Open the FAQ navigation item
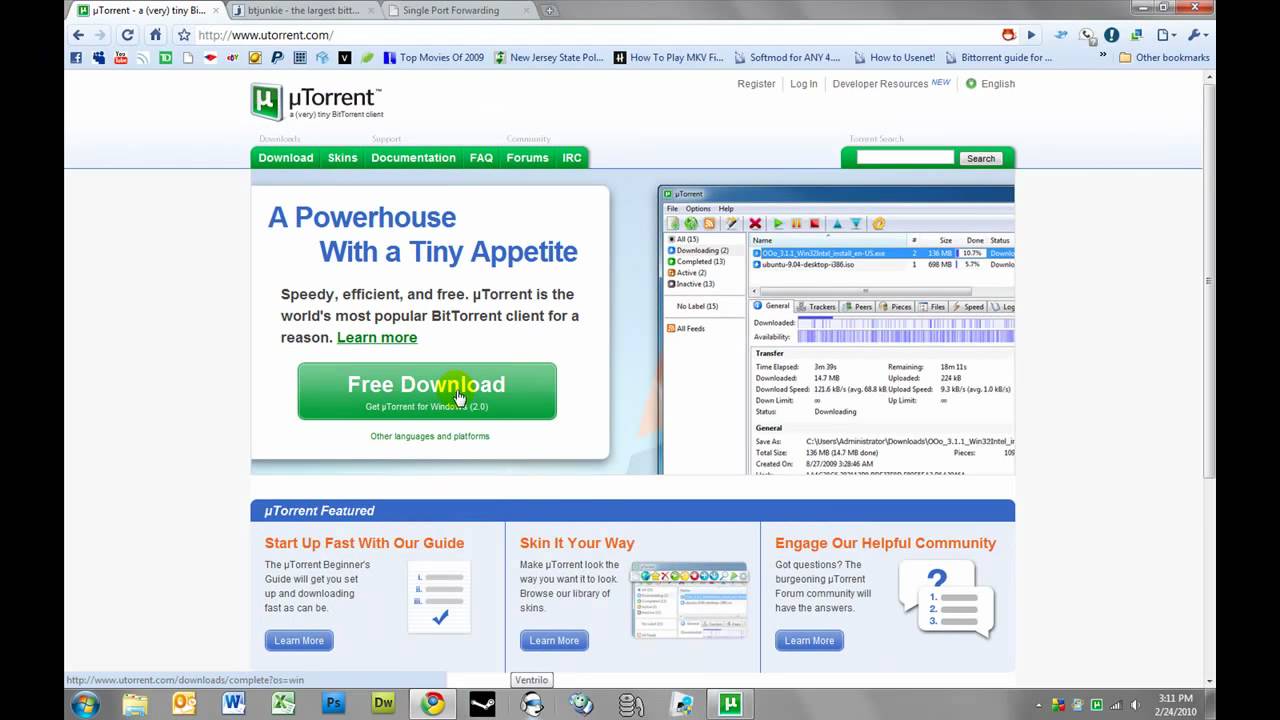The height and width of the screenshot is (720, 1280). (x=481, y=158)
